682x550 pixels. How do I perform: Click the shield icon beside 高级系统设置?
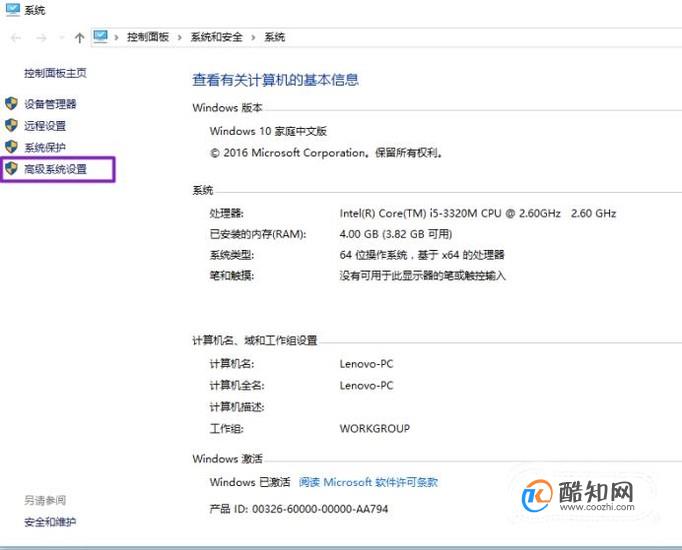pyautogui.click(x=11, y=168)
